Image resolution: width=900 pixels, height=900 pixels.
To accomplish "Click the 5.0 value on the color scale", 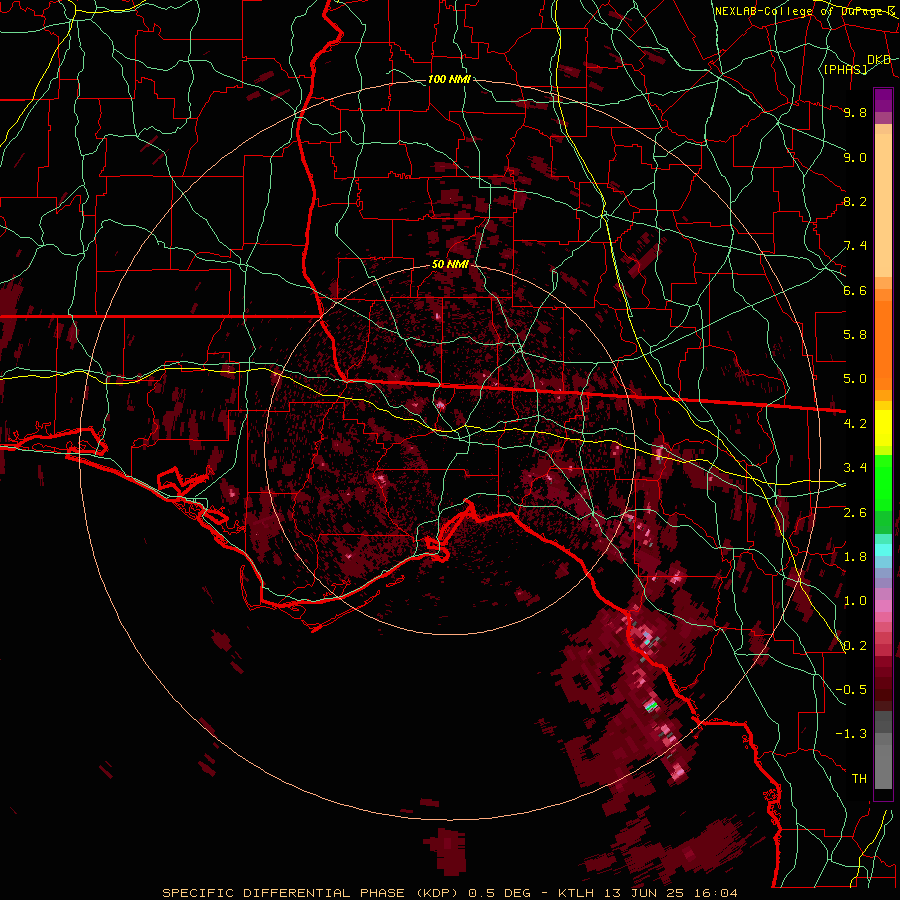I will pos(855,379).
